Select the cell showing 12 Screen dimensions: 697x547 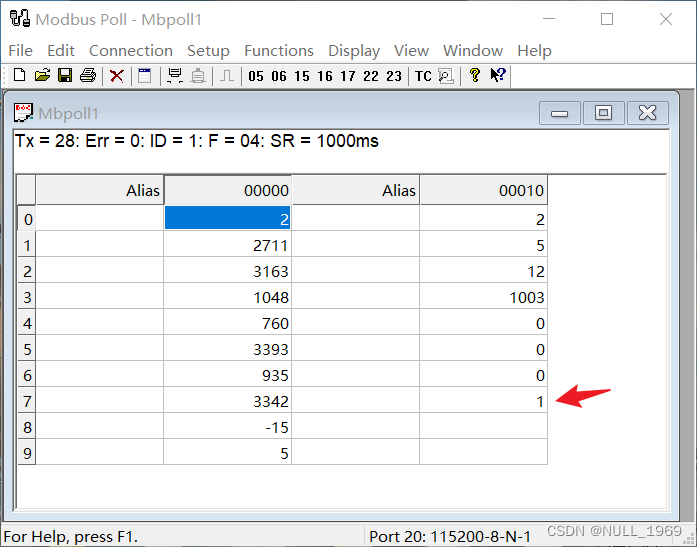(x=484, y=270)
